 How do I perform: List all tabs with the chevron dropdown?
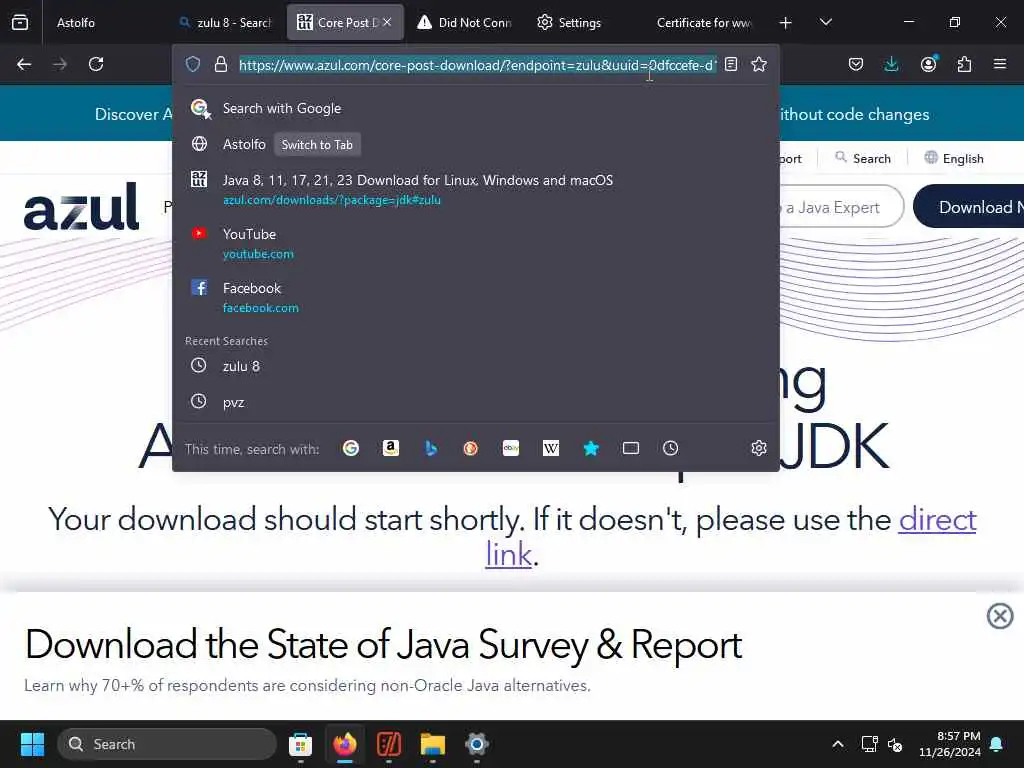tap(825, 23)
